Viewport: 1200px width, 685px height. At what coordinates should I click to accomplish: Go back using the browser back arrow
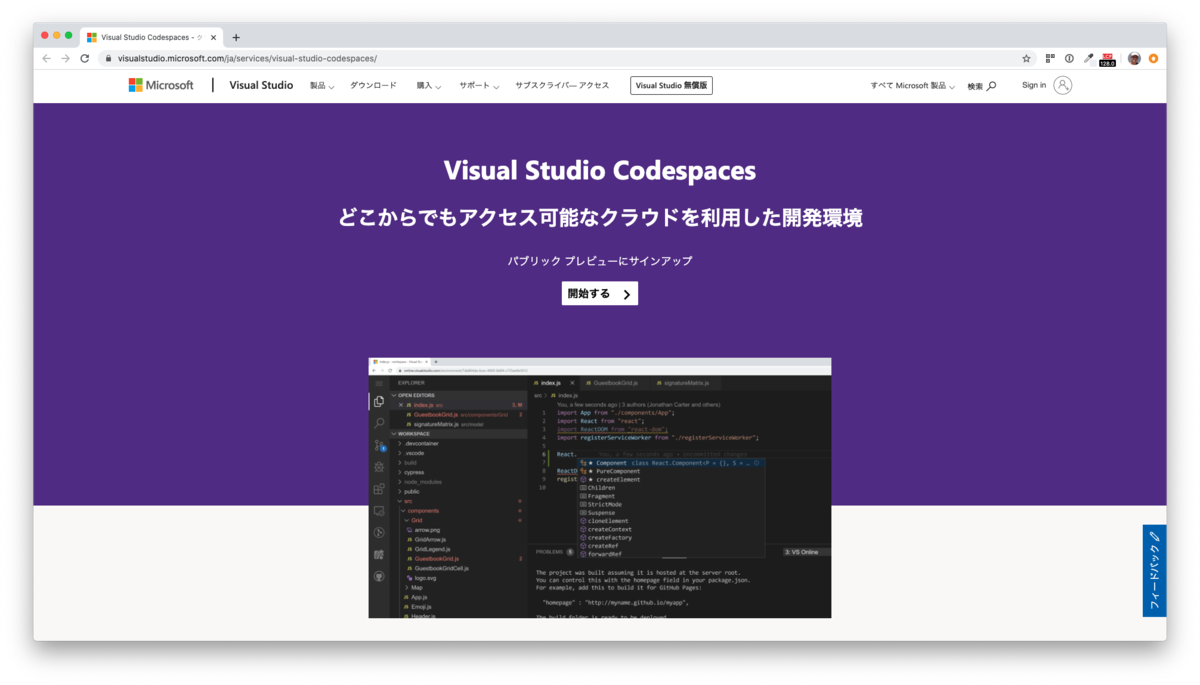[x=47, y=58]
